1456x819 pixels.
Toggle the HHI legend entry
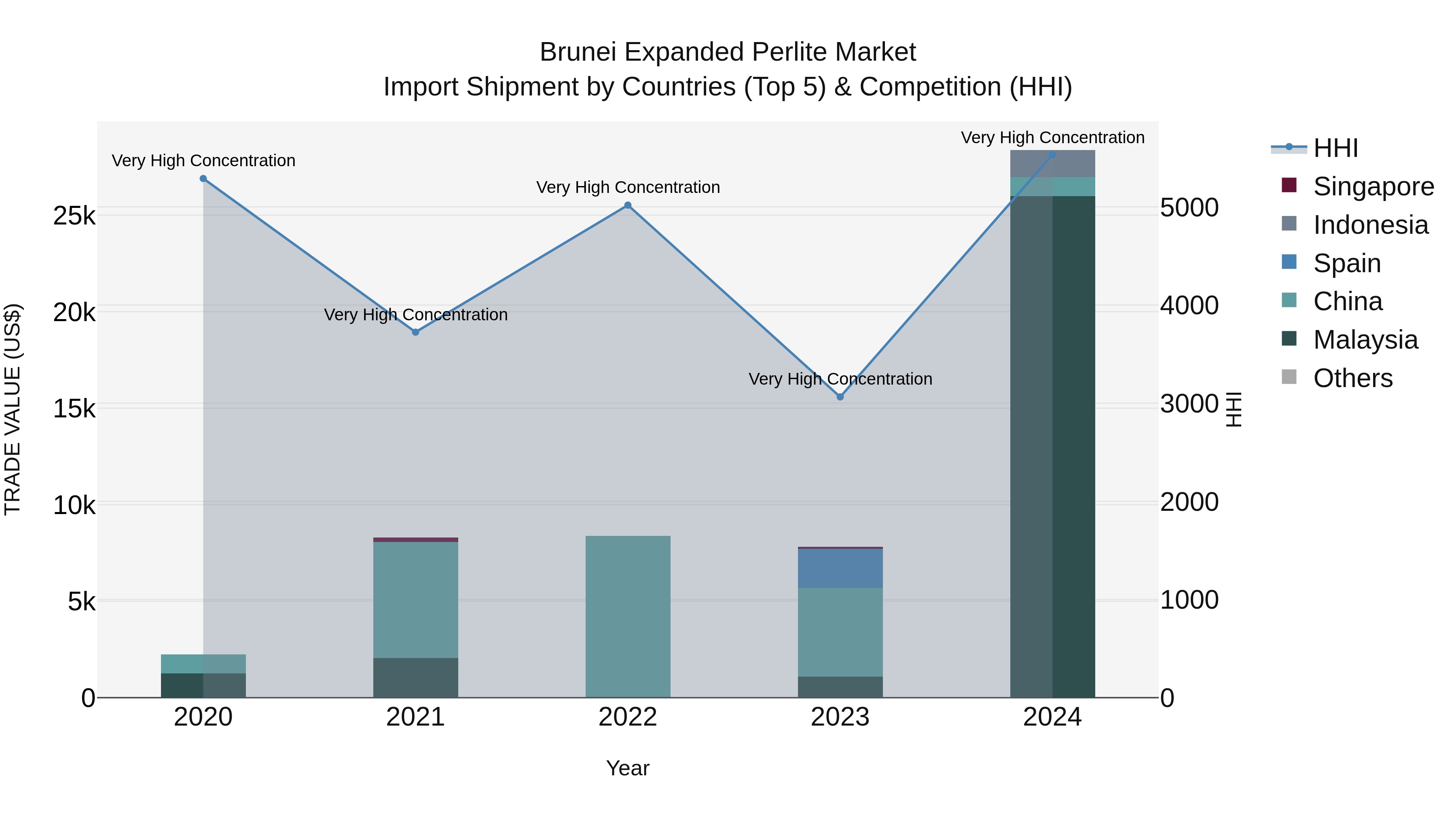(x=1315, y=148)
